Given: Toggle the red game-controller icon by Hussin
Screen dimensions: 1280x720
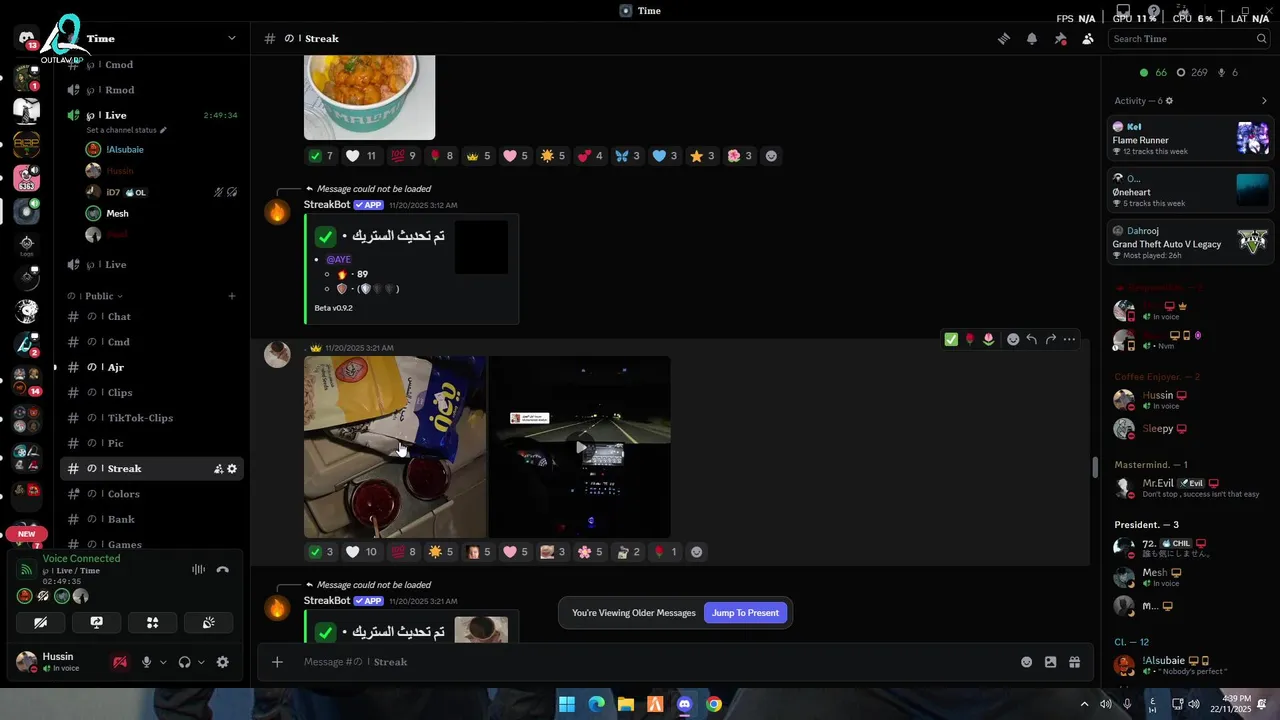Looking at the screenshot, I should pyautogui.click(x=120, y=662).
